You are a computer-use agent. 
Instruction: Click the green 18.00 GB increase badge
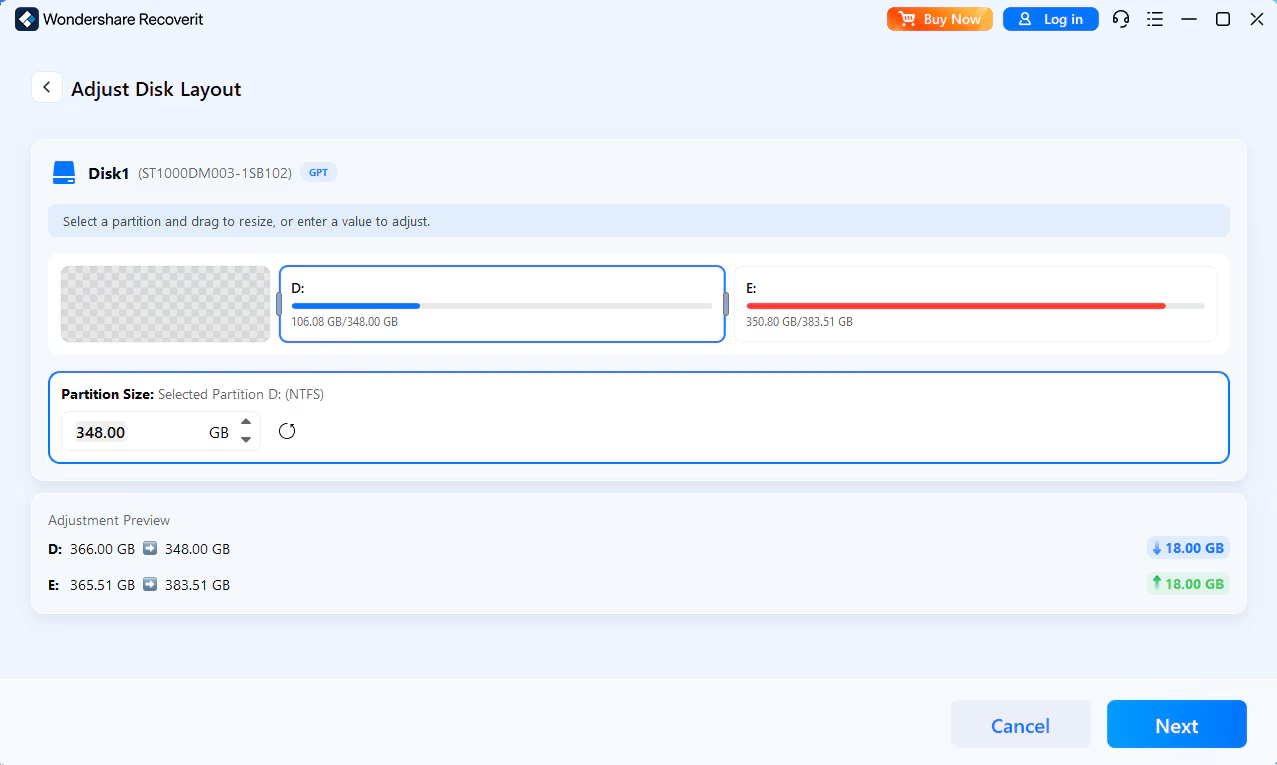click(1188, 584)
